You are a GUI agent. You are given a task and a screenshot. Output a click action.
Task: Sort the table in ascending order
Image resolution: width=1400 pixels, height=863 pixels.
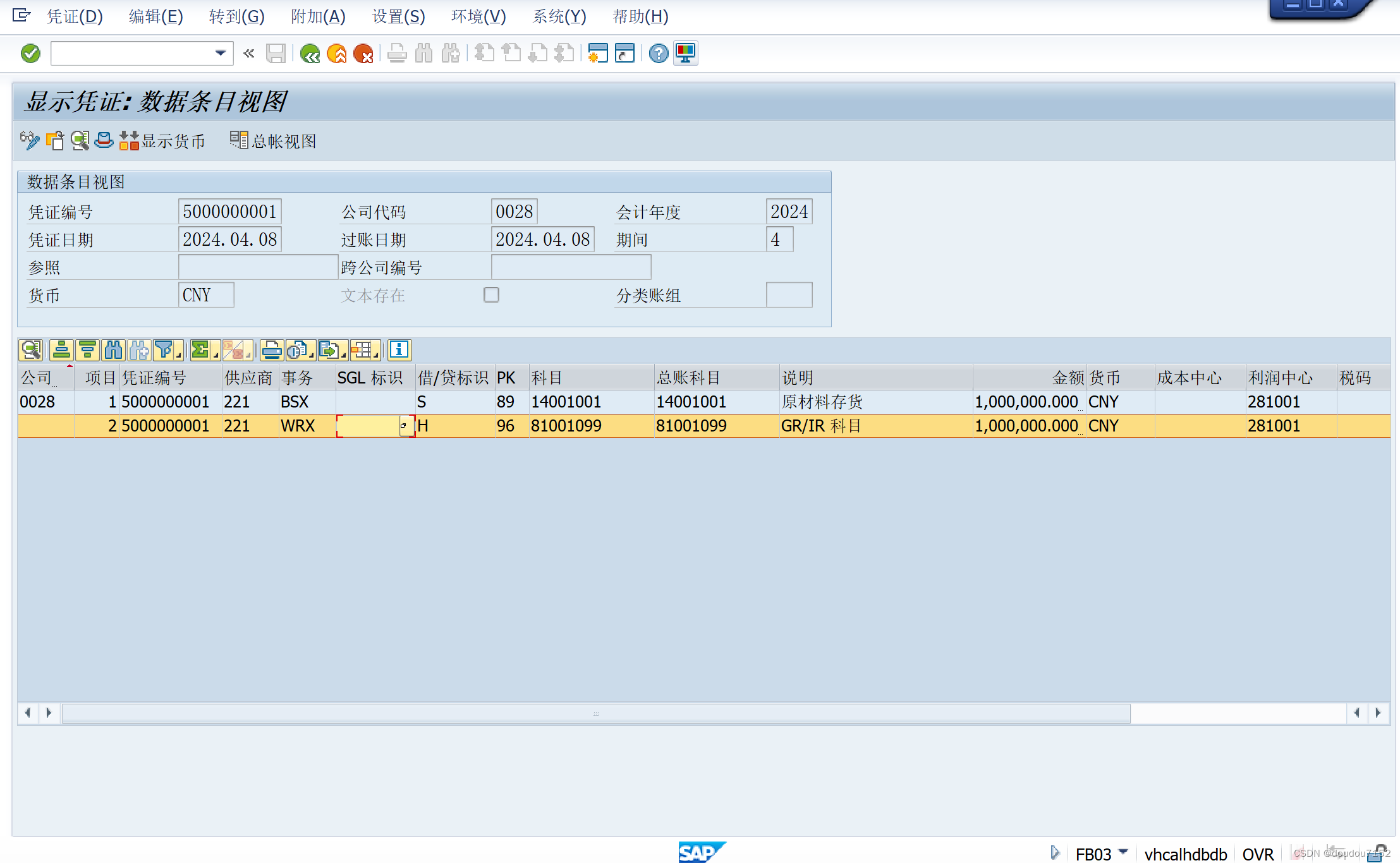[61, 350]
